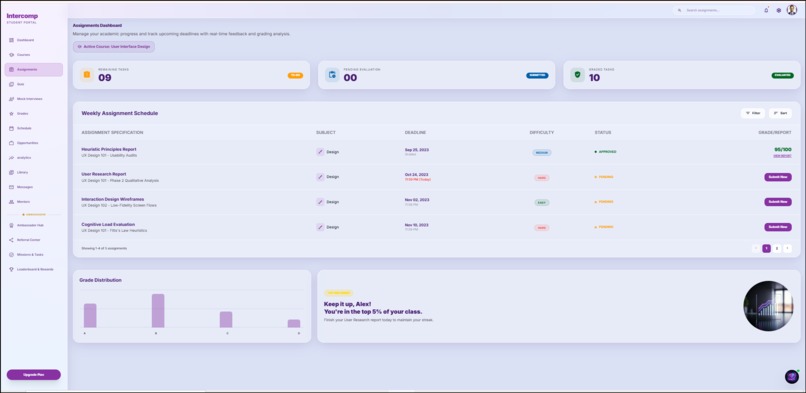
Task: Submit Cognitive Load Evaluation now
Action: pos(778,227)
